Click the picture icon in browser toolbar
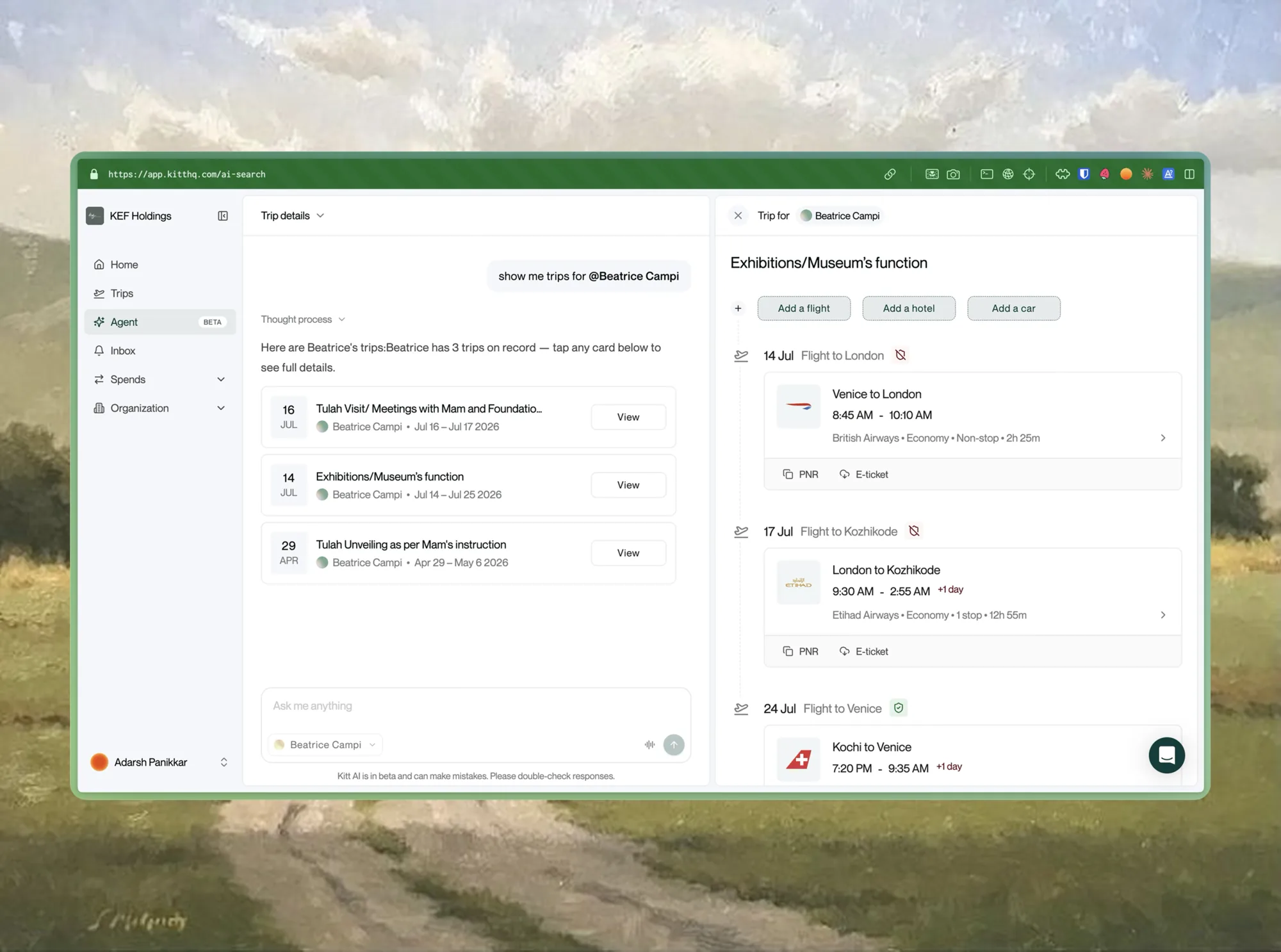 coord(932,174)
